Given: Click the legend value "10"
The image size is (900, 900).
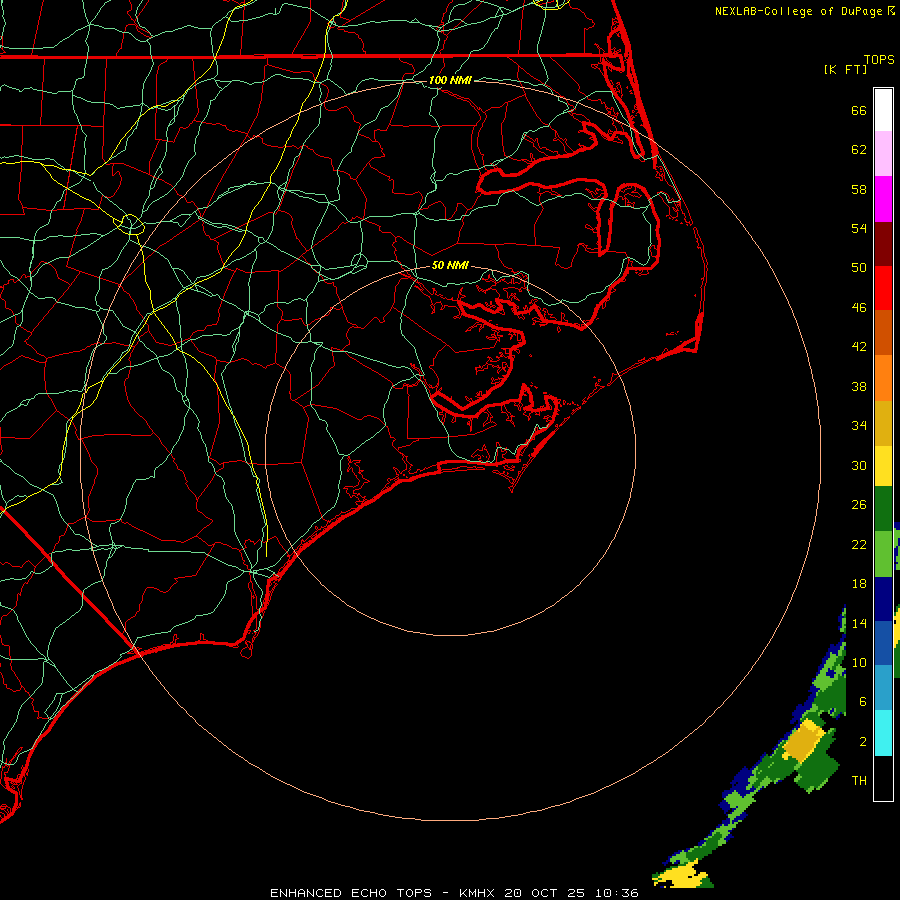Looking at the screenshot, I should click(859, 662).
